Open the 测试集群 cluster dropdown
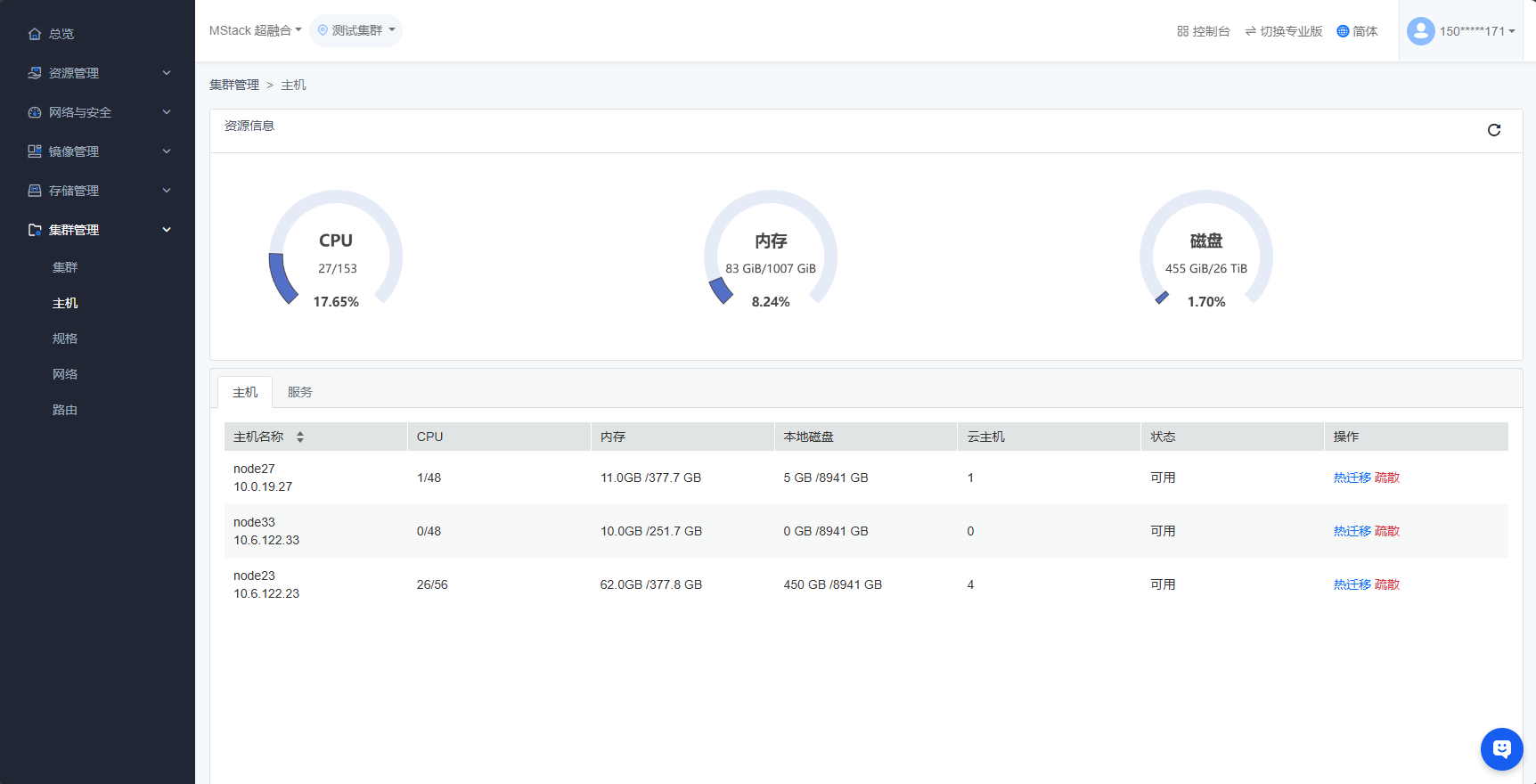The height and width of the screenshot is (784, 1536). coord(356,30)
